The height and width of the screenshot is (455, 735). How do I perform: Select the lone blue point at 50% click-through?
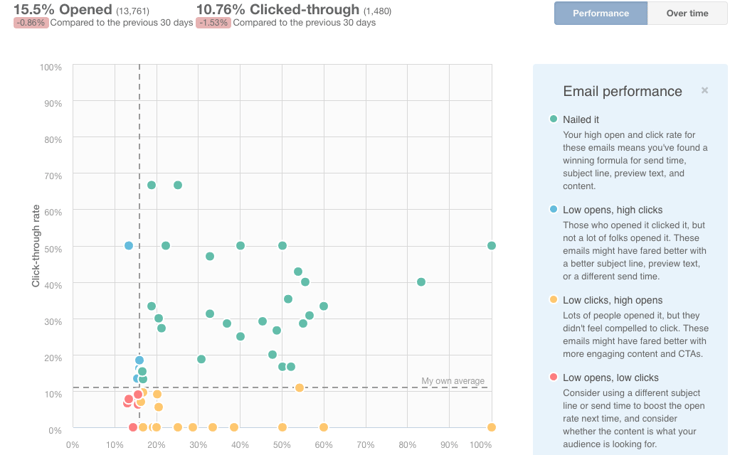tap(129, 246)
